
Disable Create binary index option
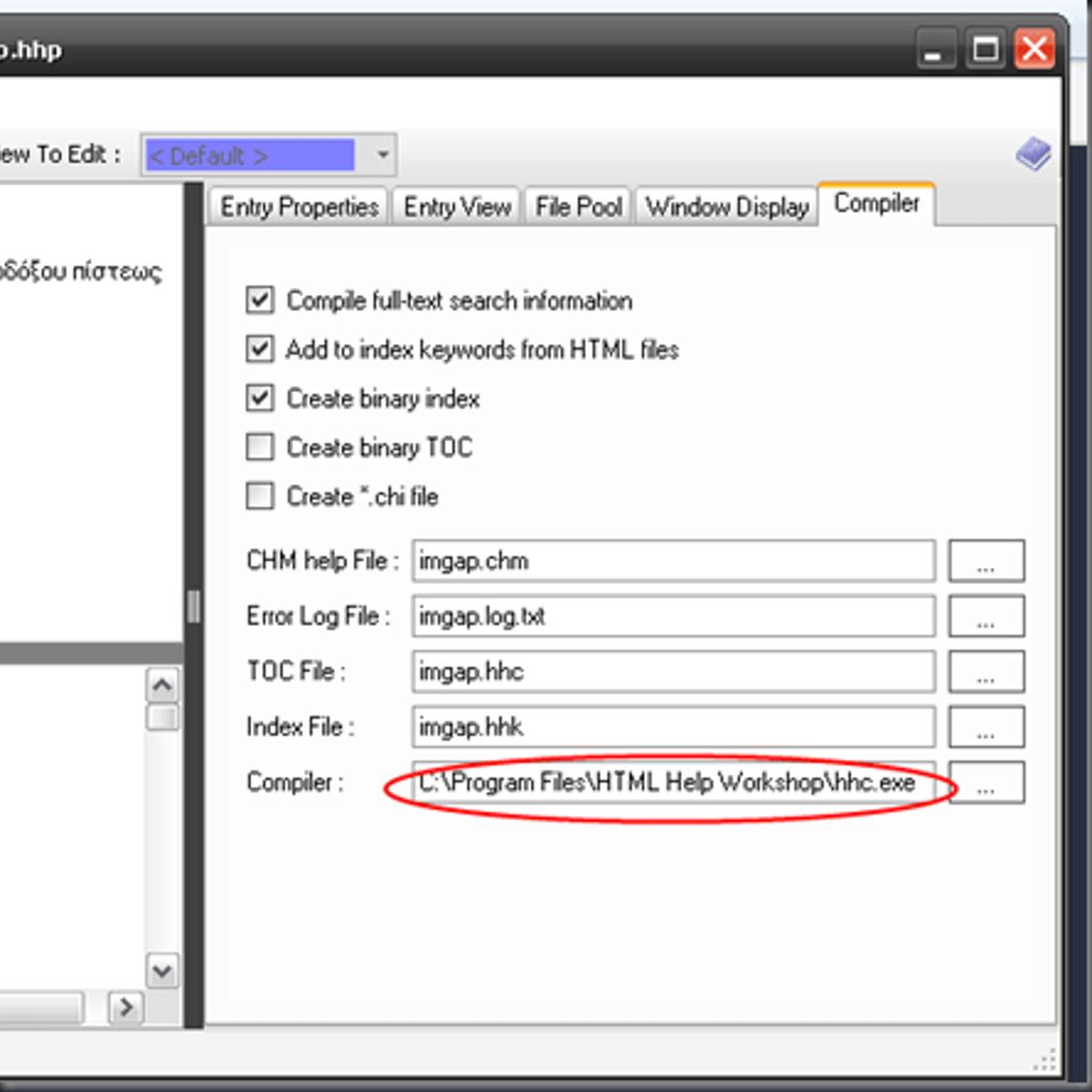click(x=260, y=399)
